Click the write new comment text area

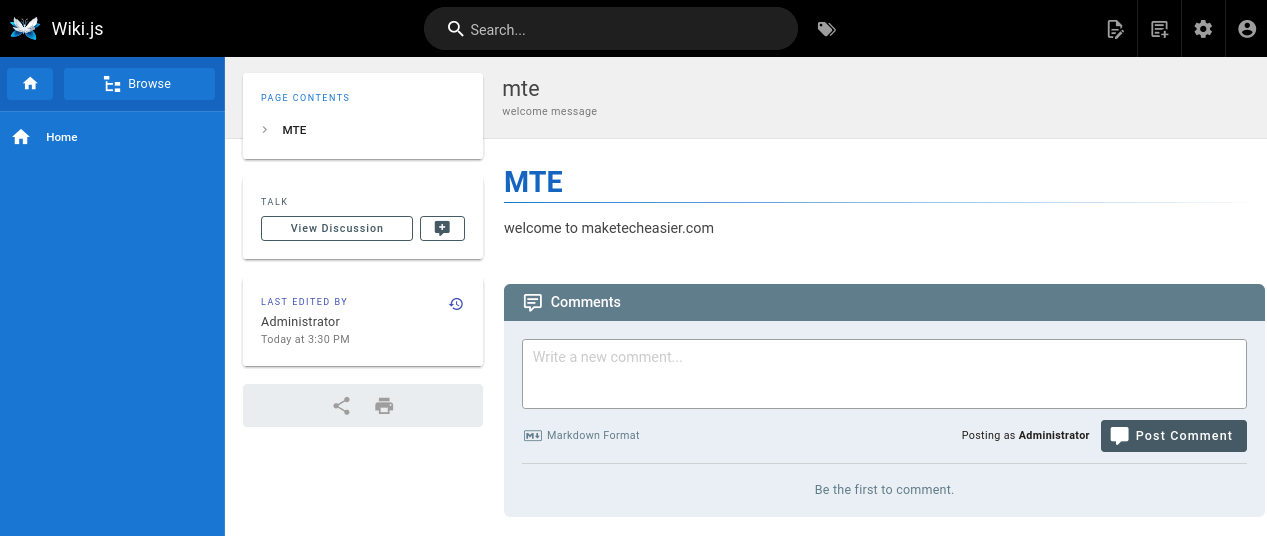click(884, 374)
